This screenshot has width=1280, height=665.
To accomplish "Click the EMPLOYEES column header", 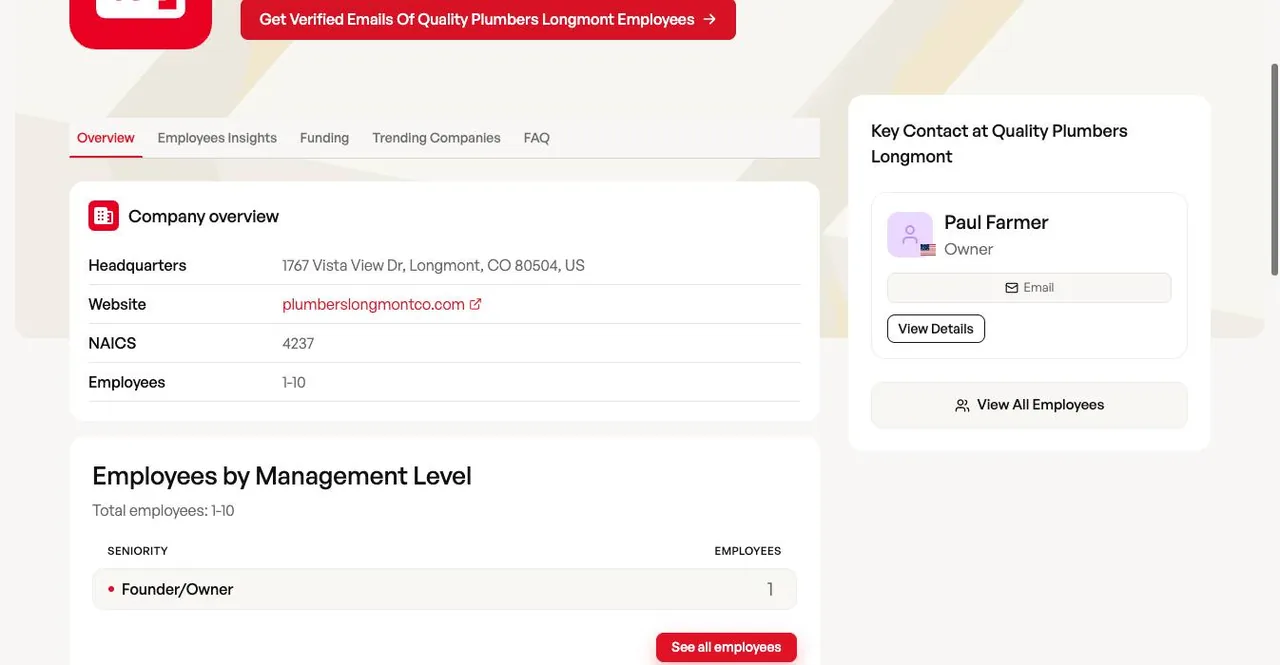I will point(748,551).
